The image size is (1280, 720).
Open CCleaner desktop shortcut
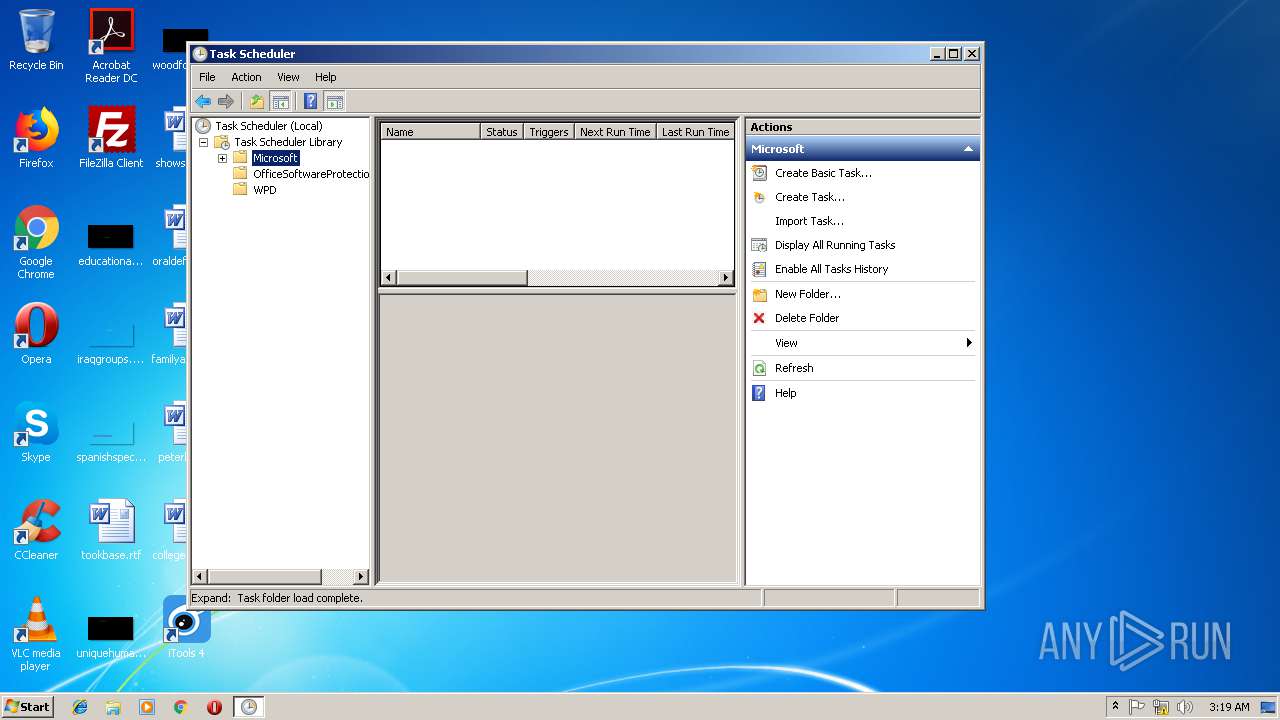coord(36,530)
